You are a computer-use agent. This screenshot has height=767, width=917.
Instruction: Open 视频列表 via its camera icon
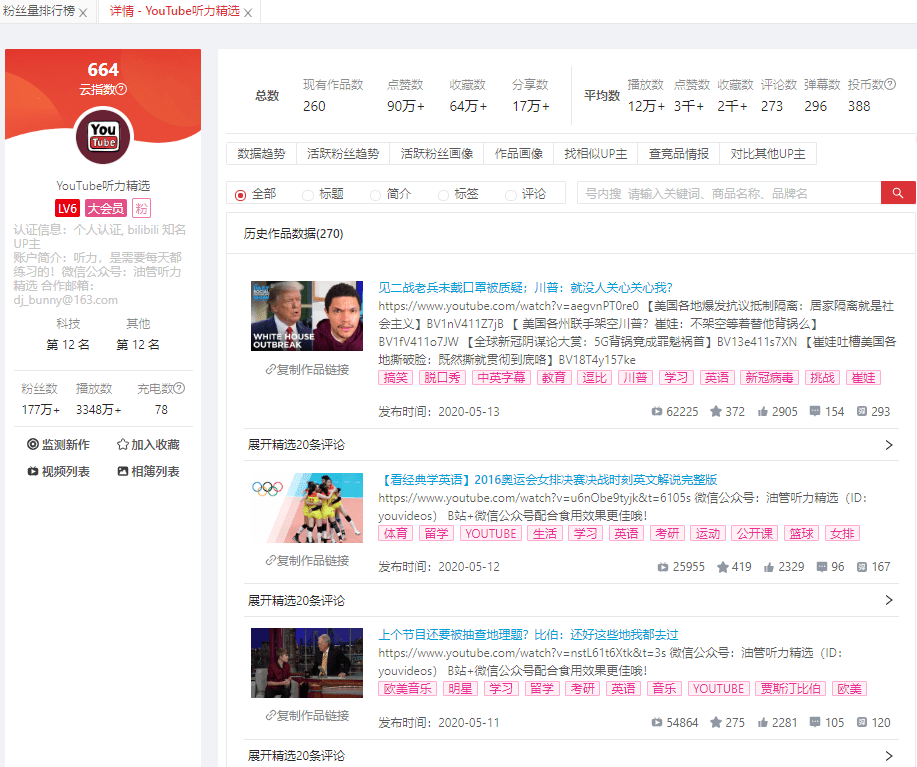point(33,471)
